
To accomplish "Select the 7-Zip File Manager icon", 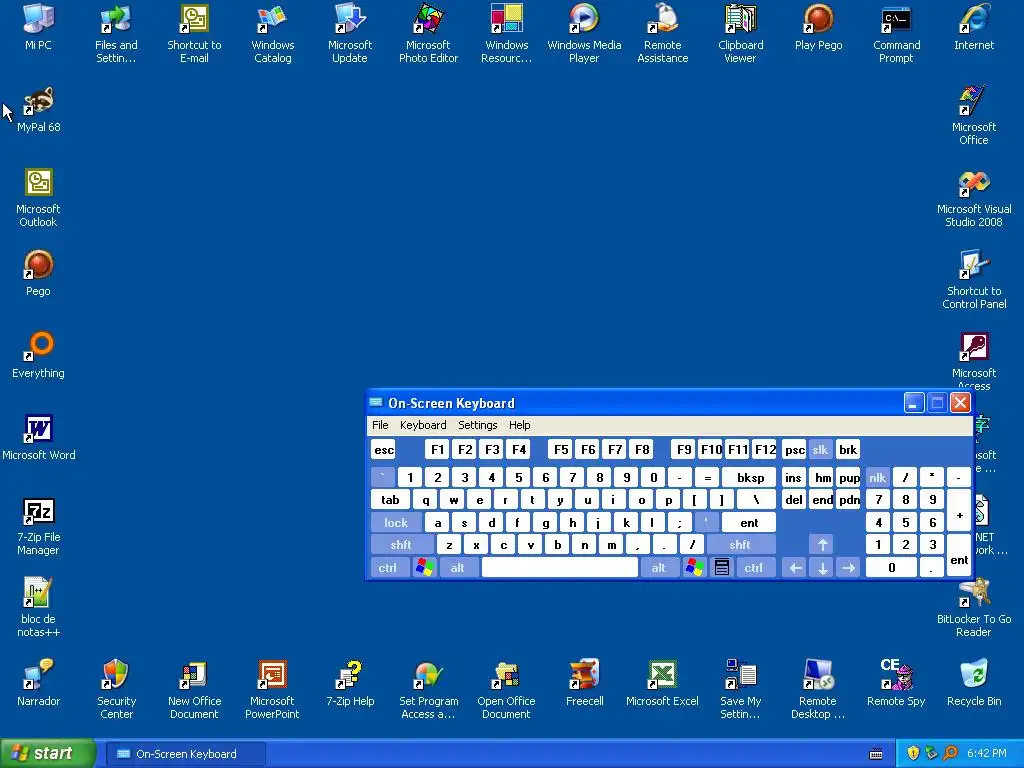I will [38, 526].
